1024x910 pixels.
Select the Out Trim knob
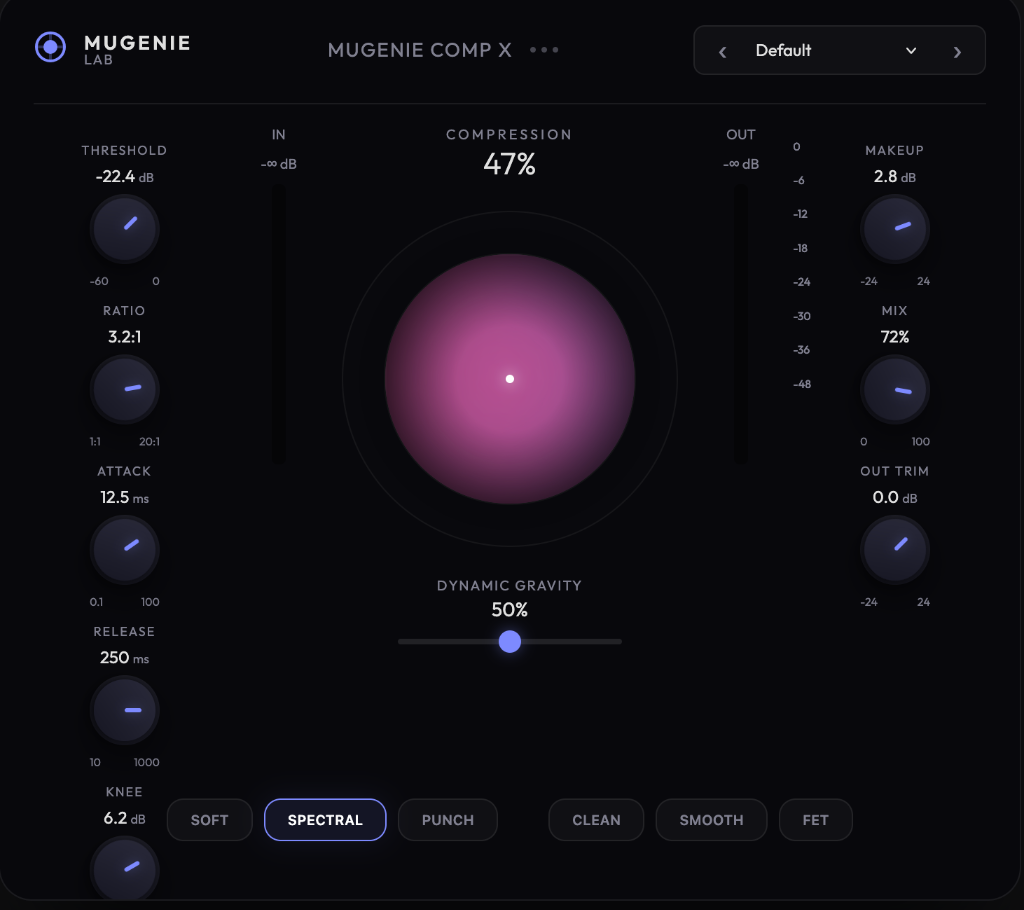point(894,549)
